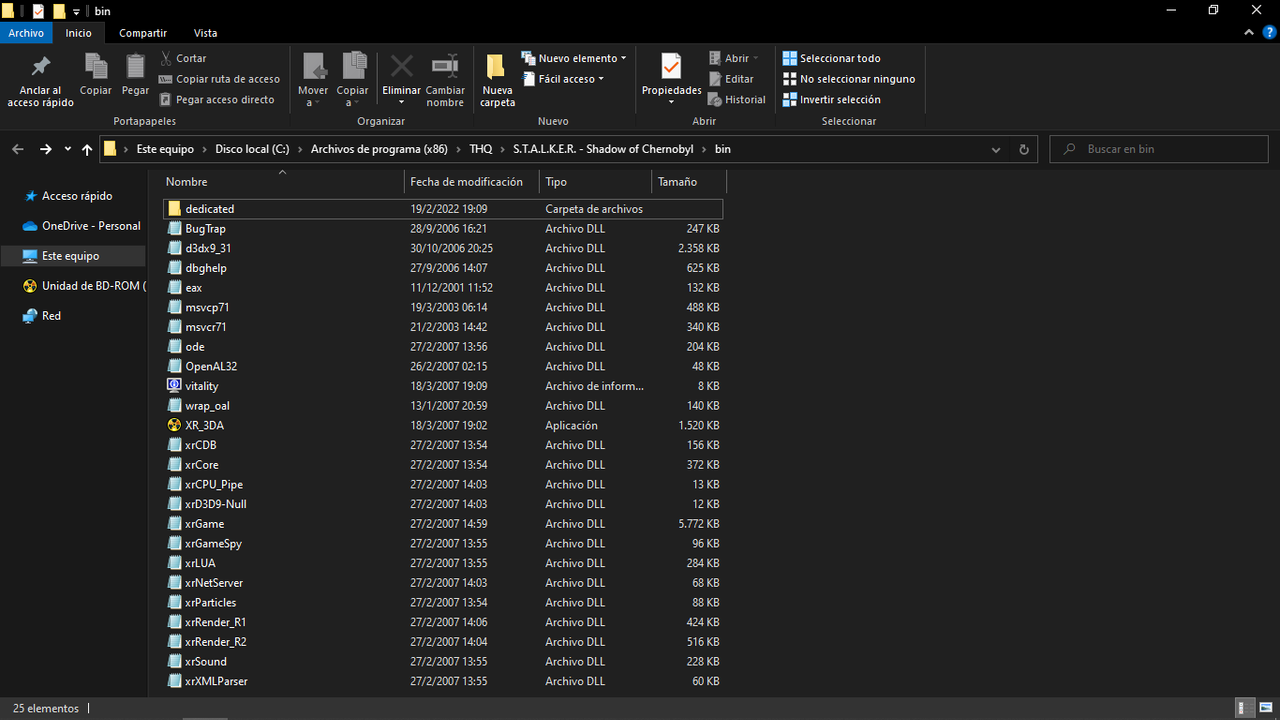Select the BugTrap DLL file

(x=442, y=229)
